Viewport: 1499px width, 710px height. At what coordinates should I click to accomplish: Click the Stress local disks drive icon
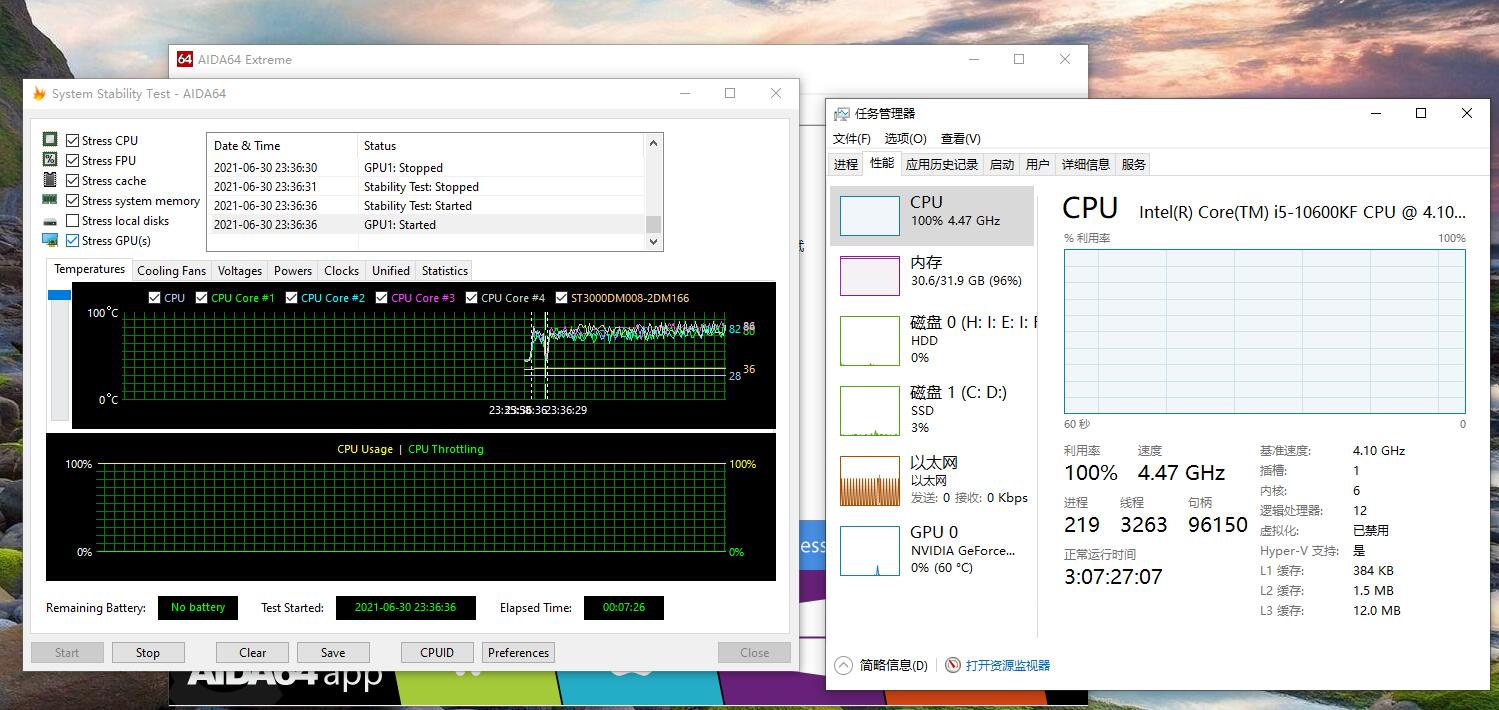click(50, 220)
